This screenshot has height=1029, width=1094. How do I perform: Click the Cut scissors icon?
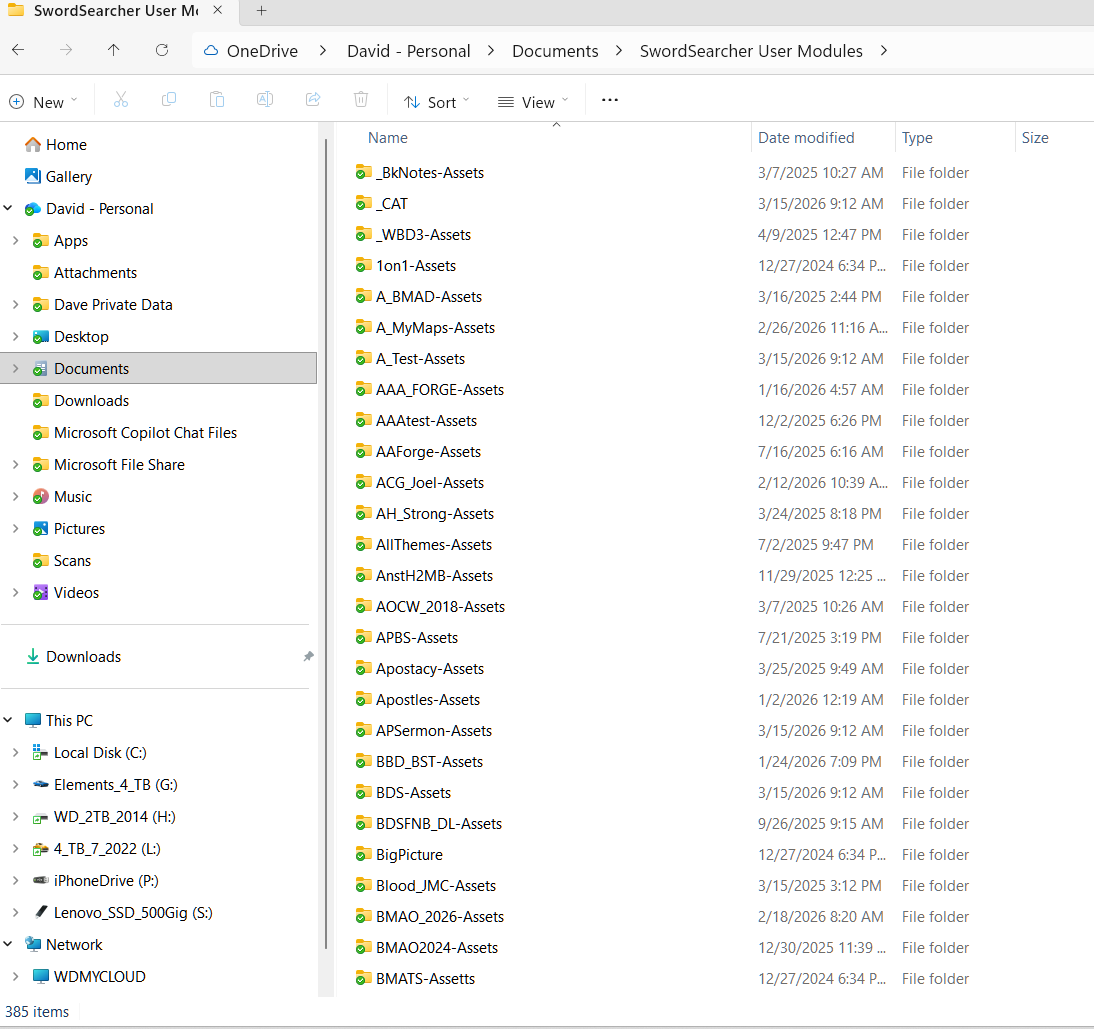click(121, 100)
